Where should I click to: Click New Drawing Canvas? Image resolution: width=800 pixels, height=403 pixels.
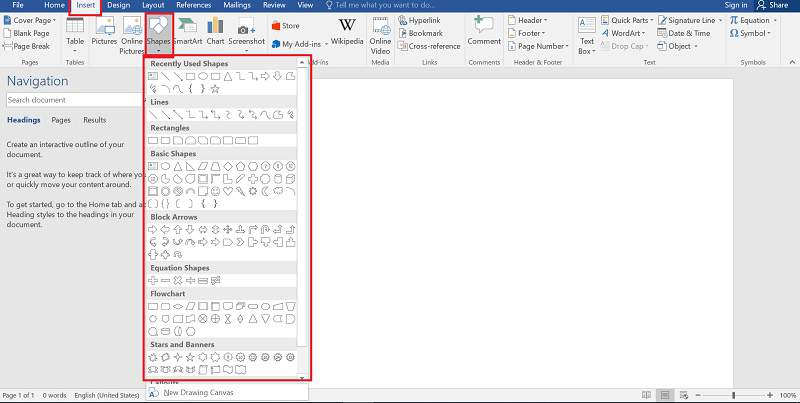click(198, 392)
